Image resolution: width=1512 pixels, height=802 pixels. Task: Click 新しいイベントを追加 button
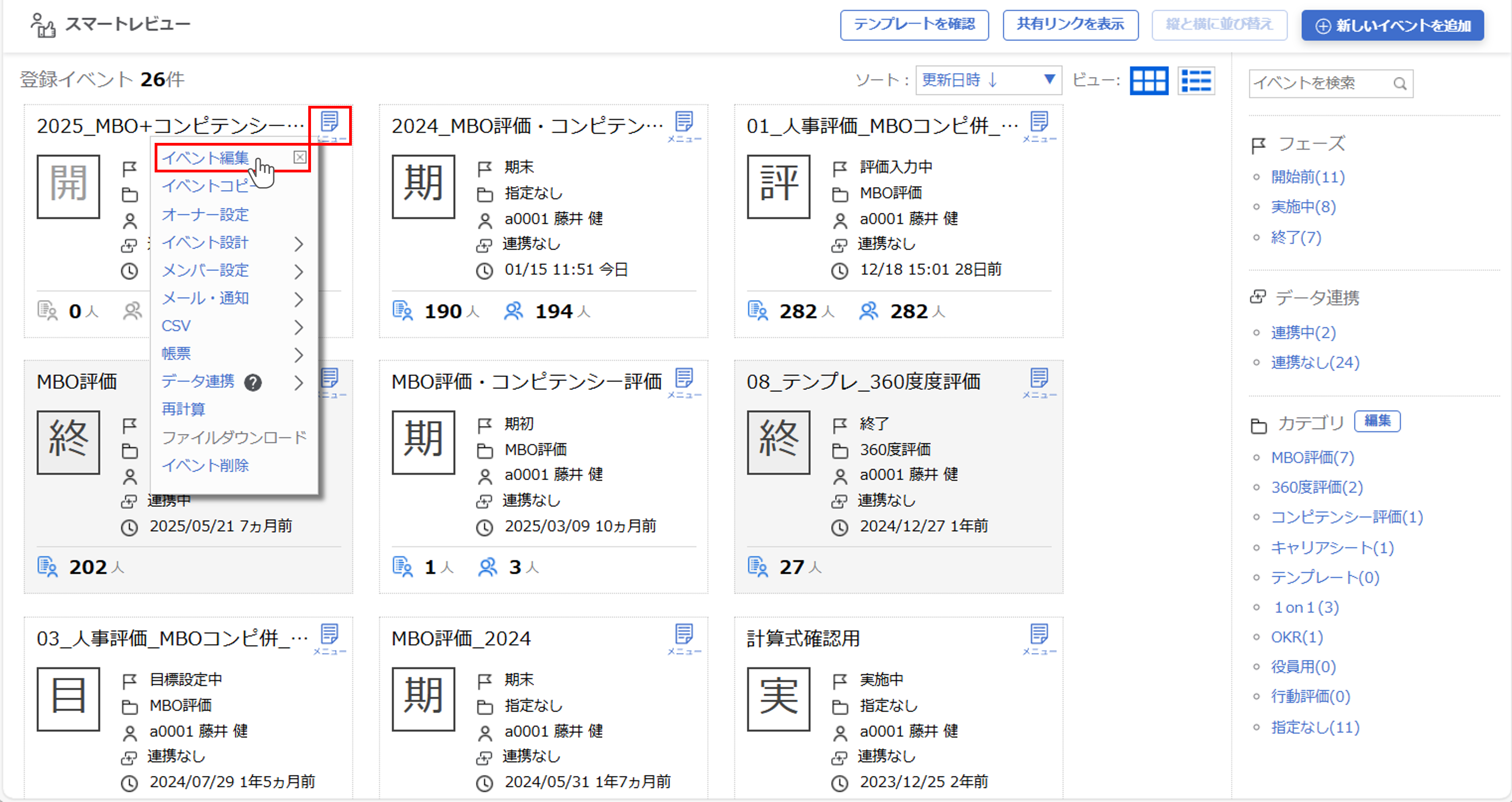1392,25
